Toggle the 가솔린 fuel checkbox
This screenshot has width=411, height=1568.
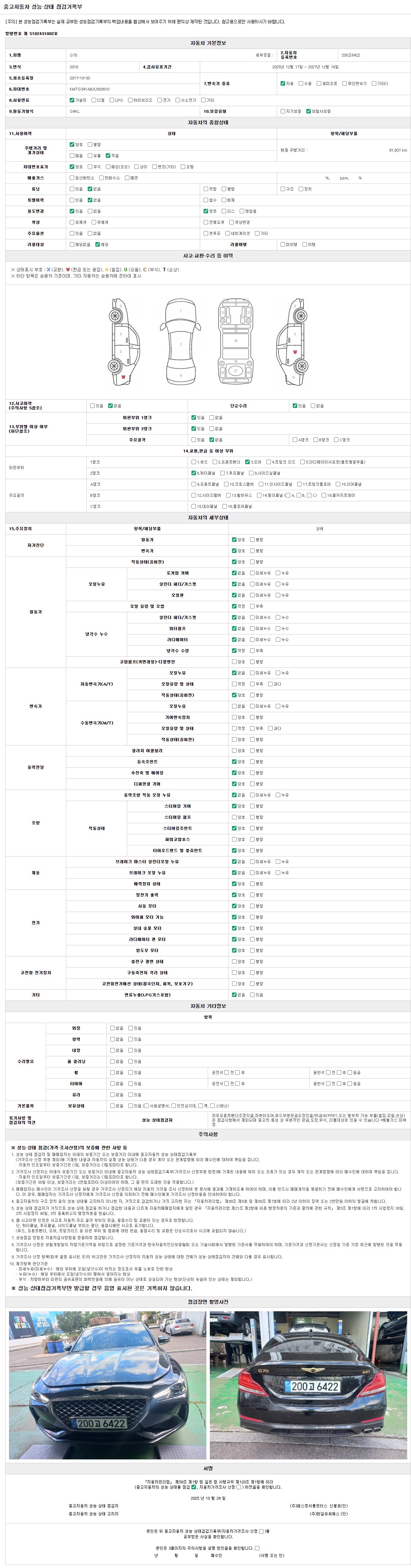pyautogui.click(x=72, y=100)
